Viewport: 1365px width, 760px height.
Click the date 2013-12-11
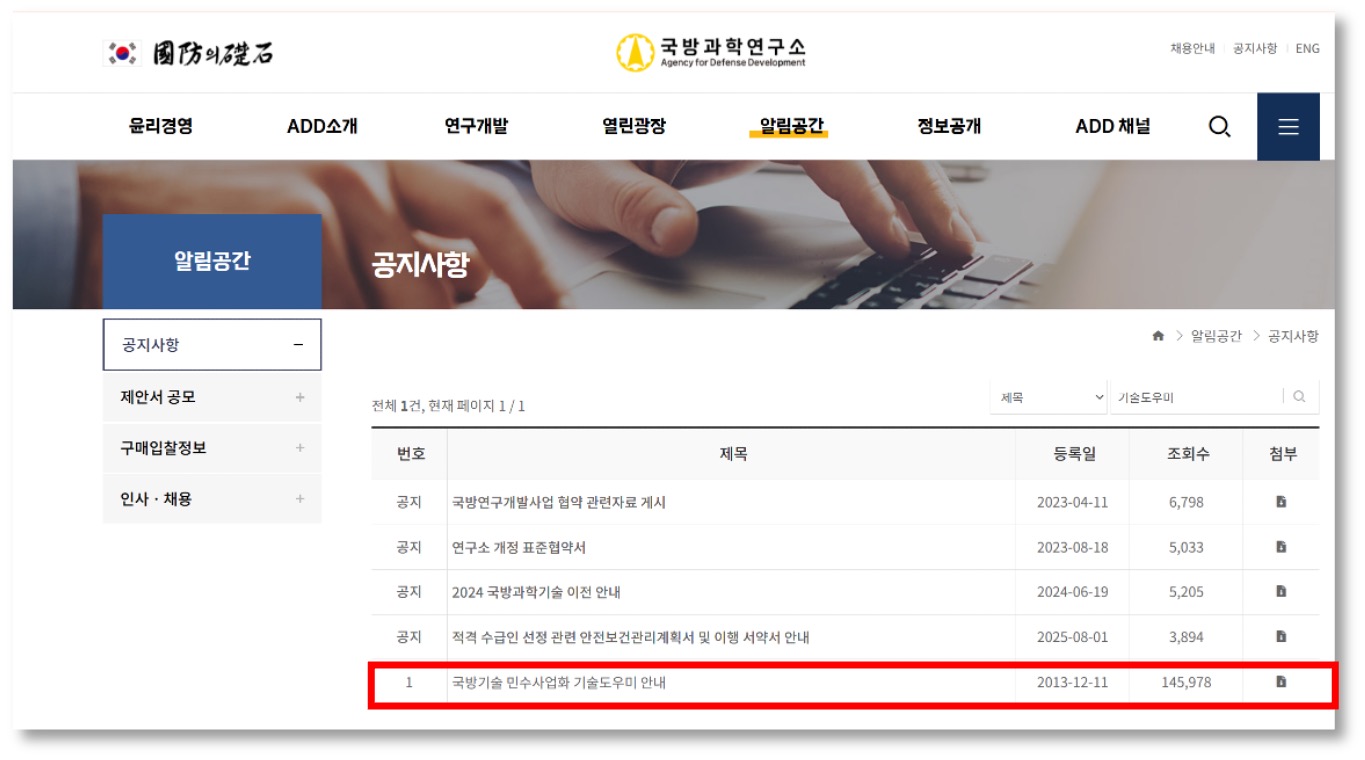1072,682
